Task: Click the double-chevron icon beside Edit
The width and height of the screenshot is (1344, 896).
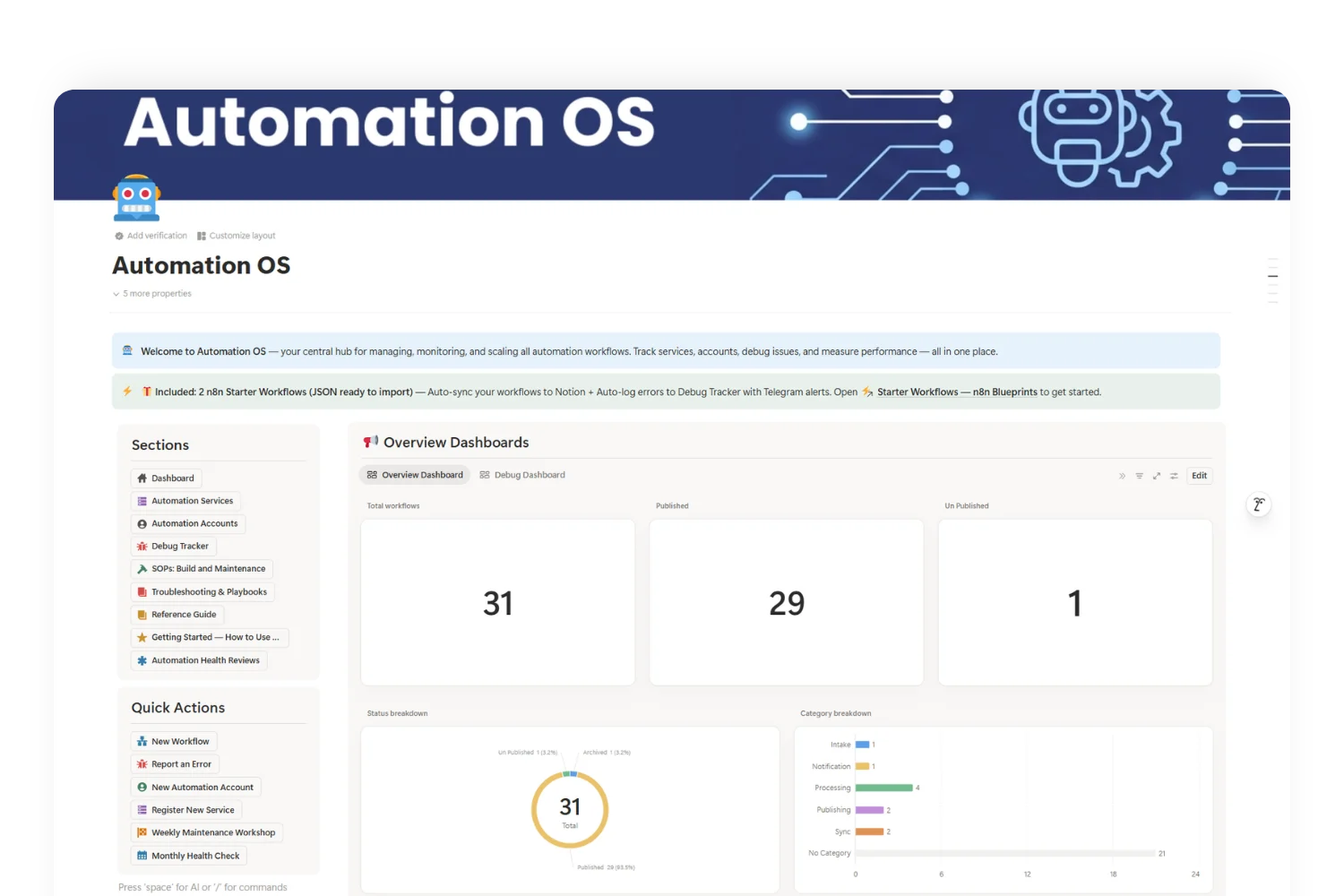Action: 1122,476
